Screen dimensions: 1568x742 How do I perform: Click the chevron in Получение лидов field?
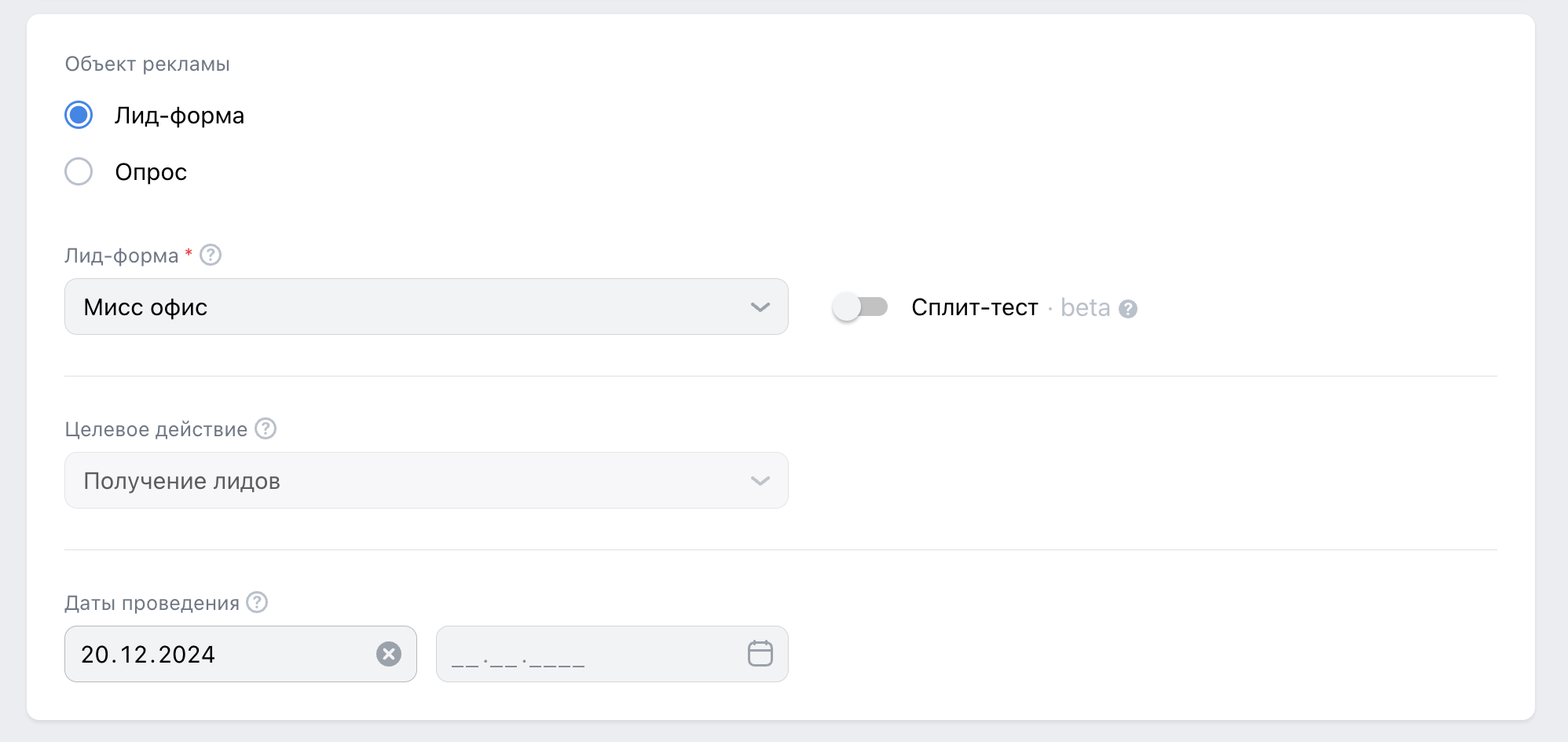pyautogui.click(x=760, y=481)
